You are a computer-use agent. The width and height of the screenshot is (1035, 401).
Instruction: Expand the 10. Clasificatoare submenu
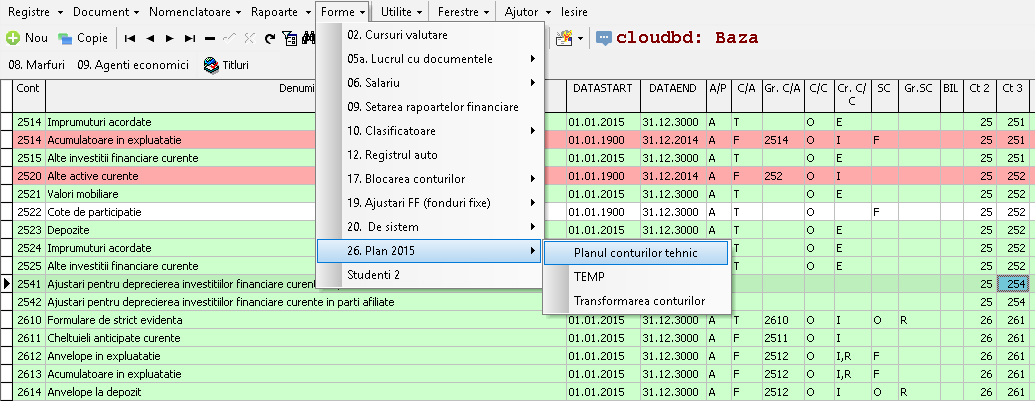[429, 131]
